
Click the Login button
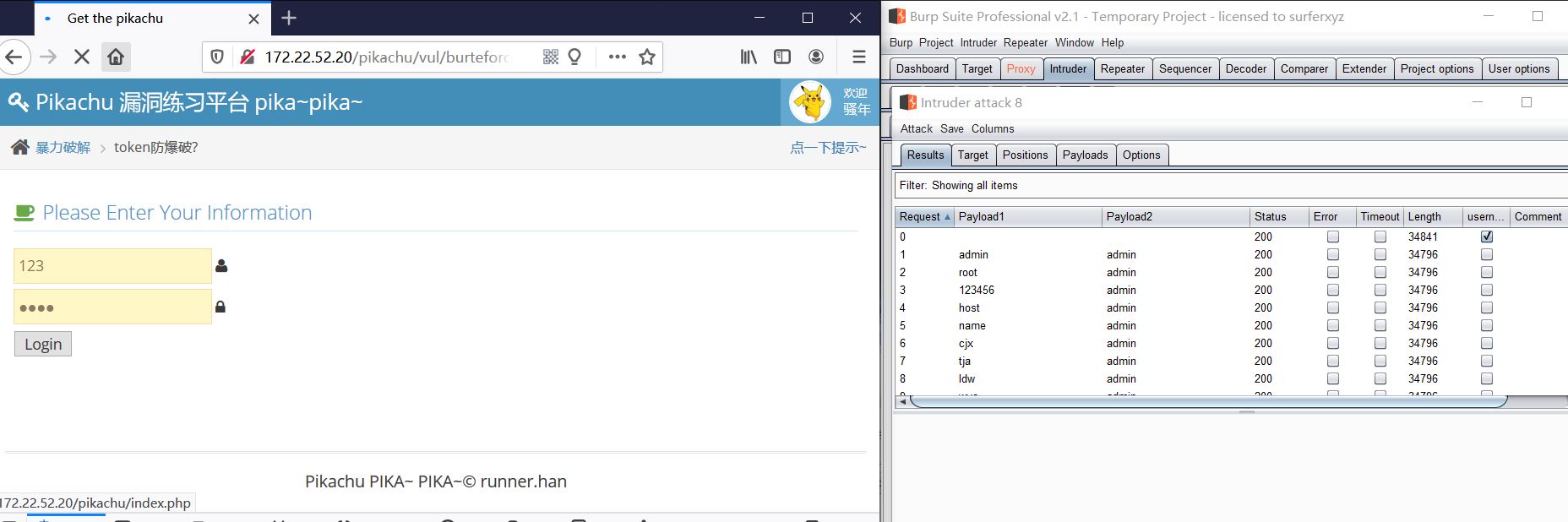coord(43,344)
